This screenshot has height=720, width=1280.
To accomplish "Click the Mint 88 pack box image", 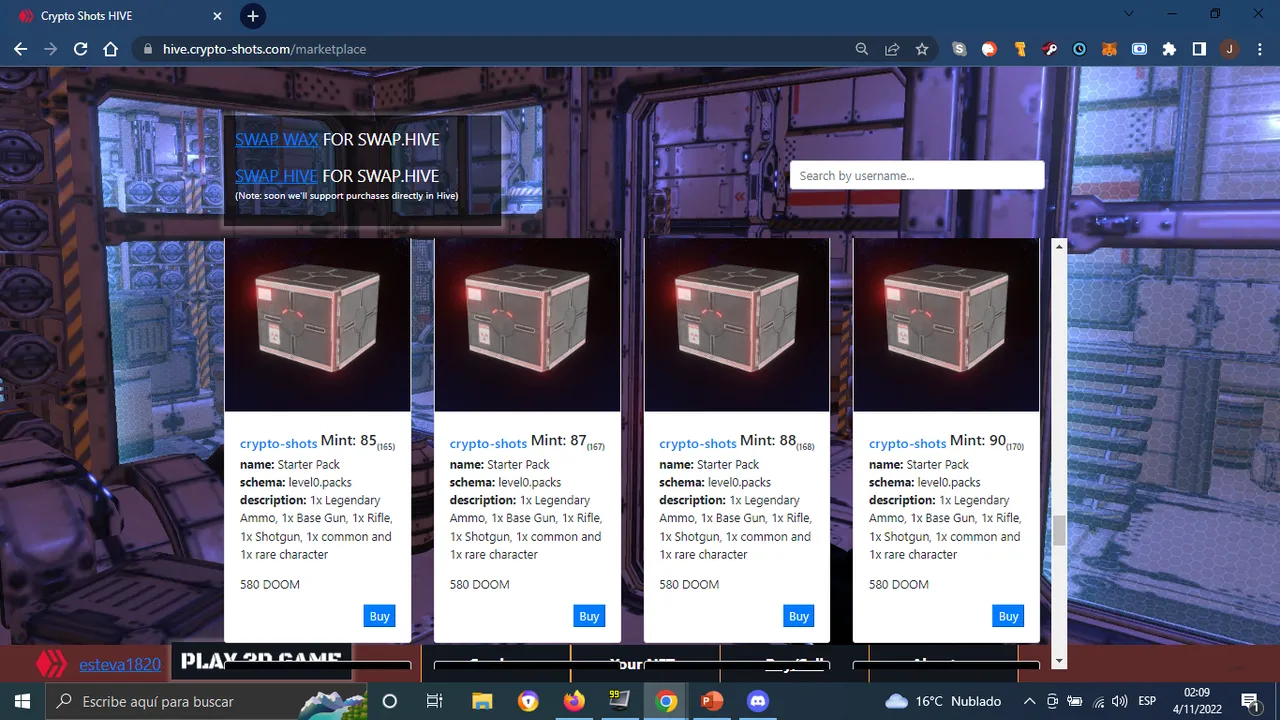I will click(x=737, y=325).
